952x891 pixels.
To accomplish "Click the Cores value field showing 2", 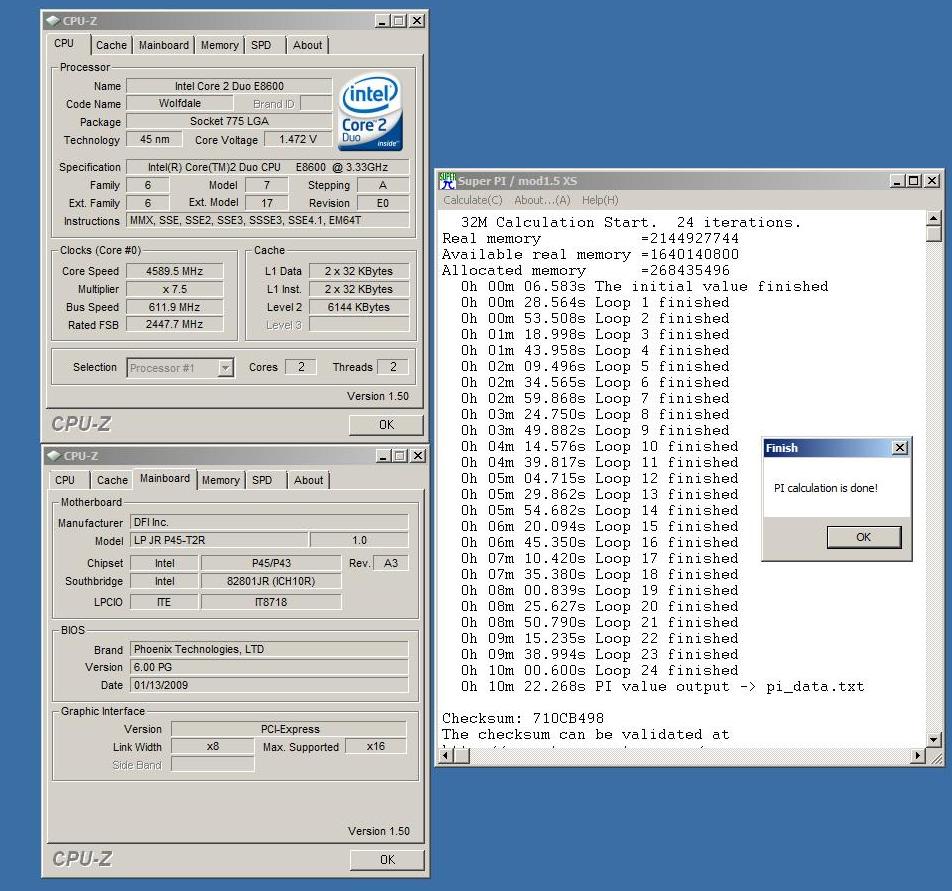I will [x=301, y=367].
